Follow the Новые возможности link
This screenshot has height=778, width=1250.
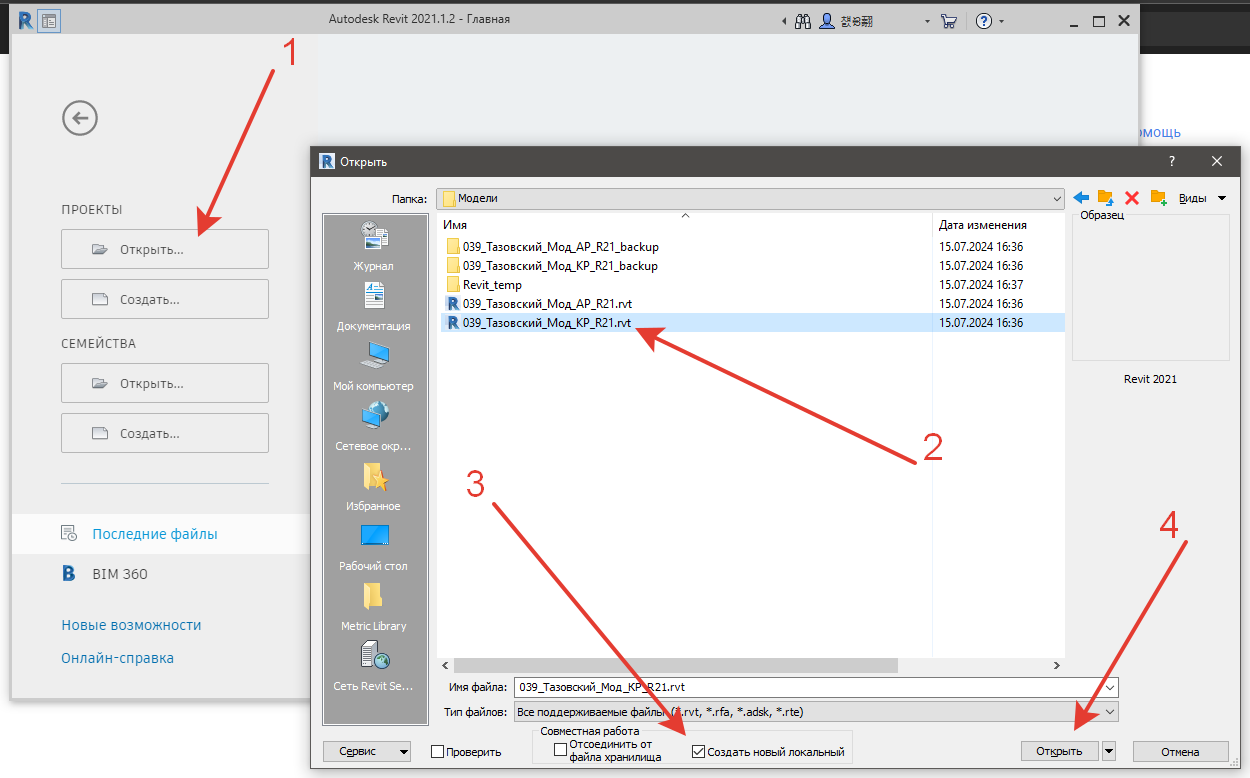(131, 625)
